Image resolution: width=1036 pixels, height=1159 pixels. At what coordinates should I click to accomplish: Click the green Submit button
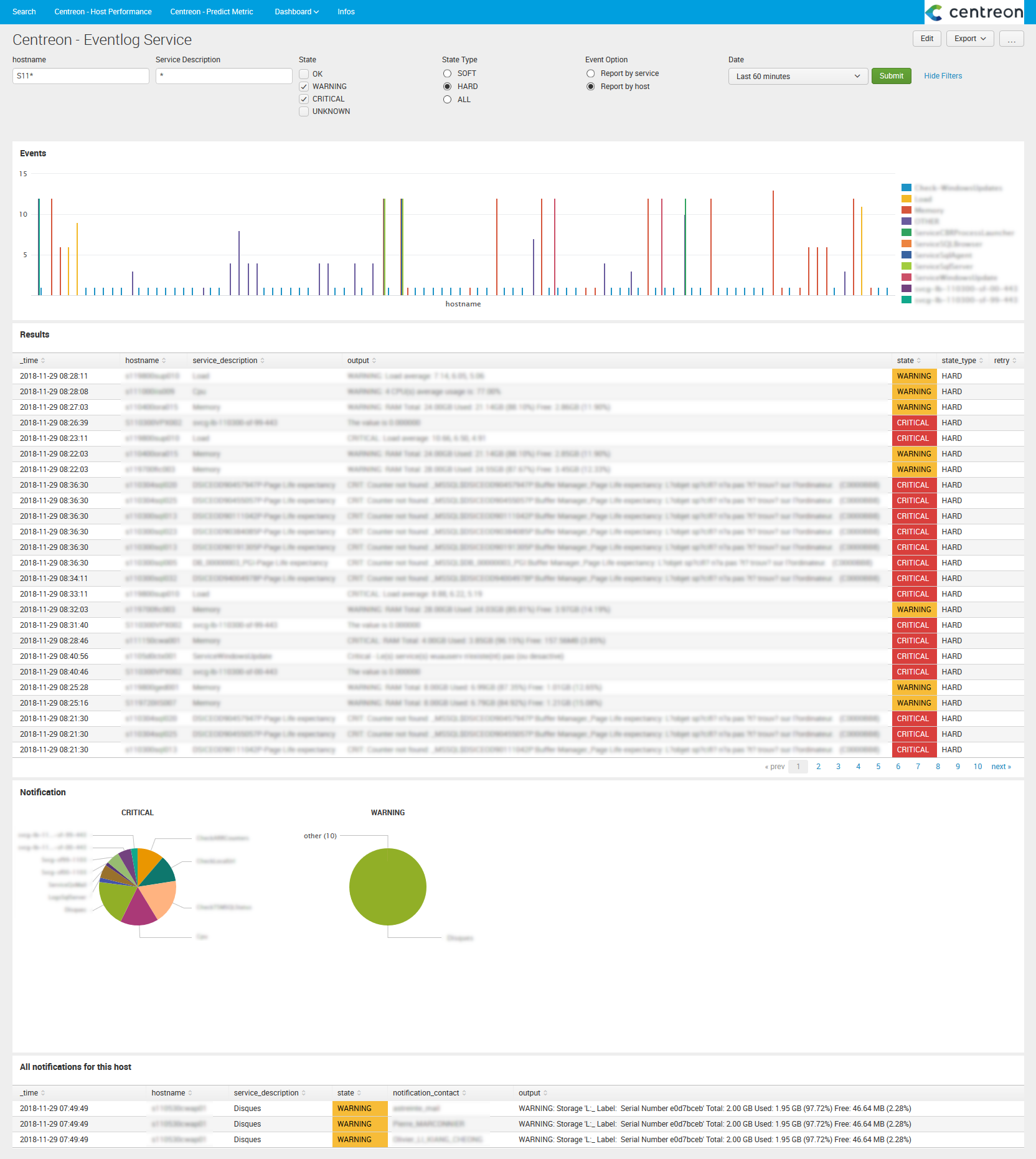pos(891,76)
